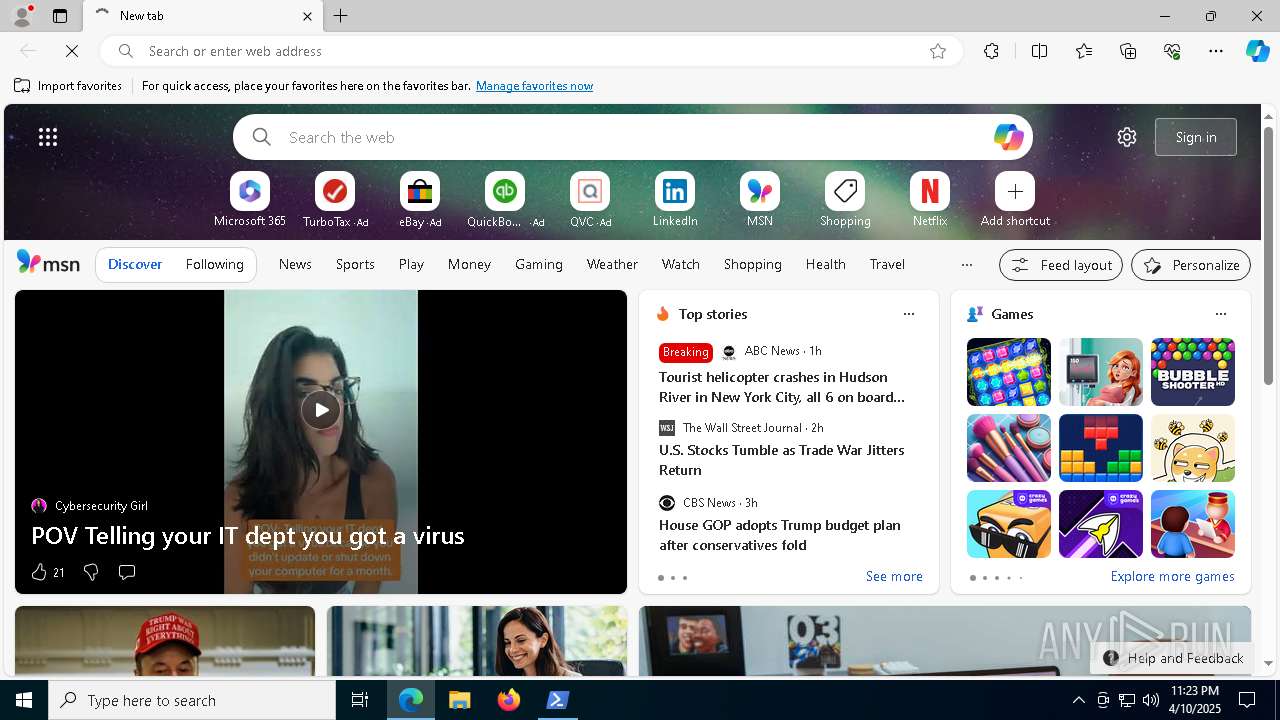Viewport: 1280px width, 720px height.
Task: Open File Explorer from taskbar
Action: [460, 700]
